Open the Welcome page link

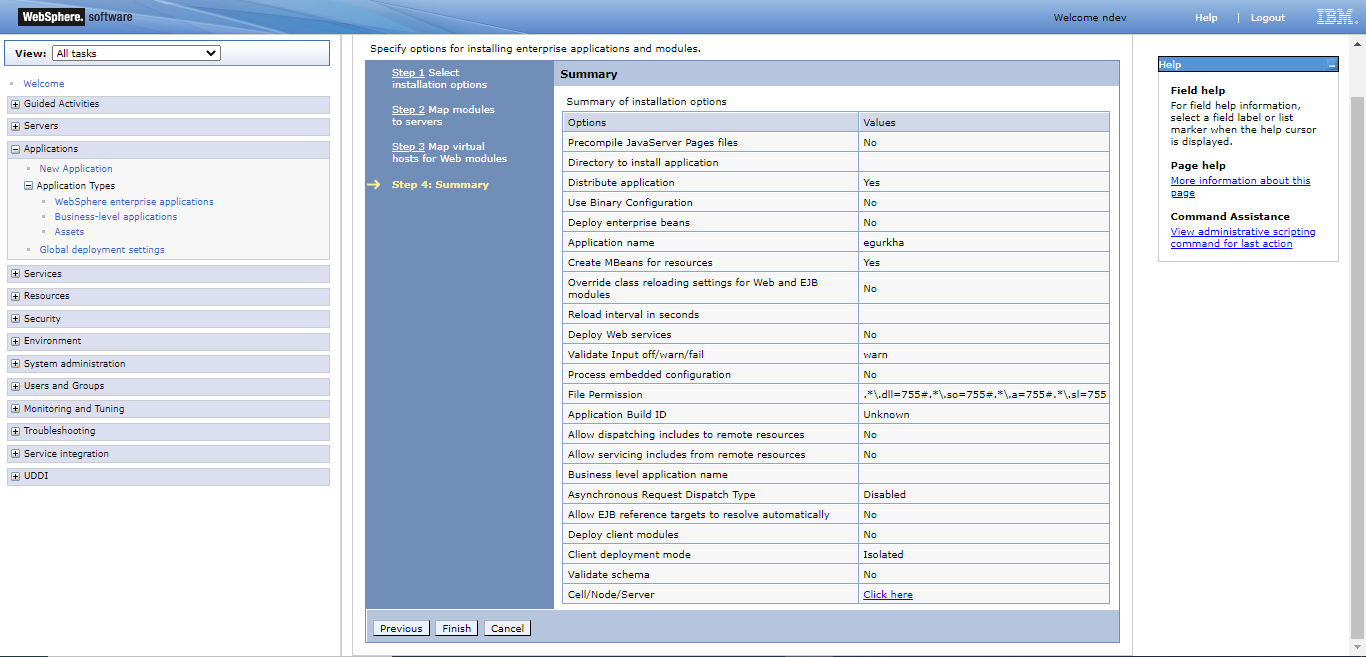click(x=44, y=84)
